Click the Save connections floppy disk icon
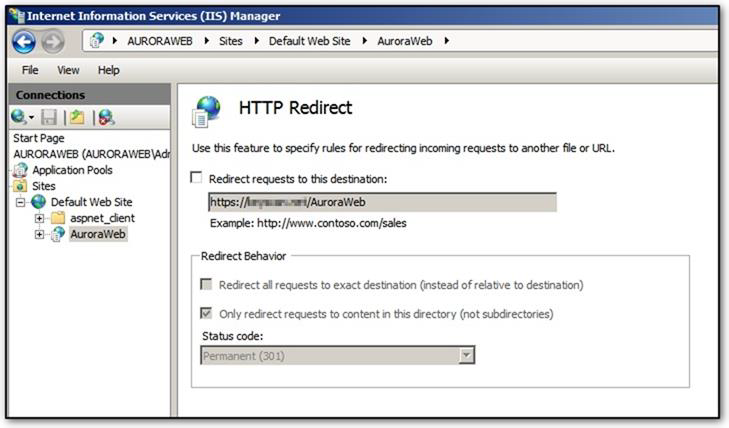 [48, 117]
